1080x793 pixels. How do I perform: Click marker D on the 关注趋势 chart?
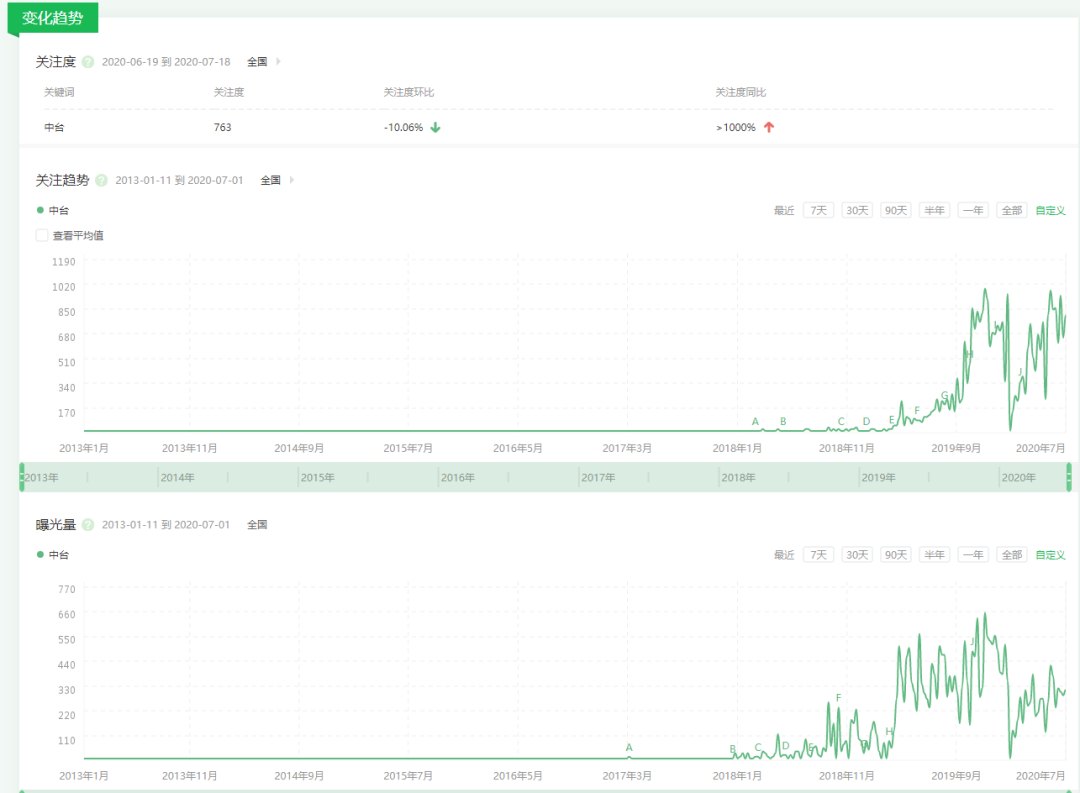[x=866, y=422]
